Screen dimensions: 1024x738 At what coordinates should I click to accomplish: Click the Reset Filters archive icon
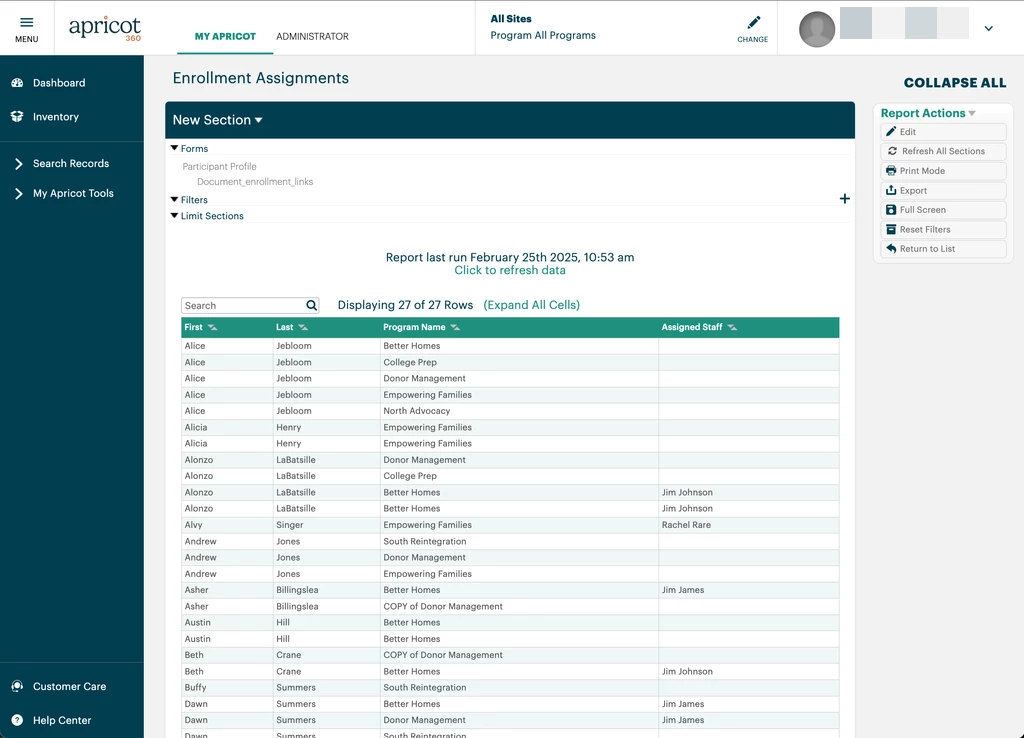(891, 229)
